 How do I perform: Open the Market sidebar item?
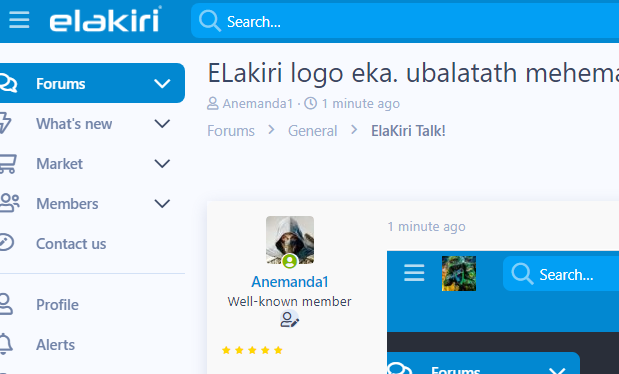click(60, 164)
